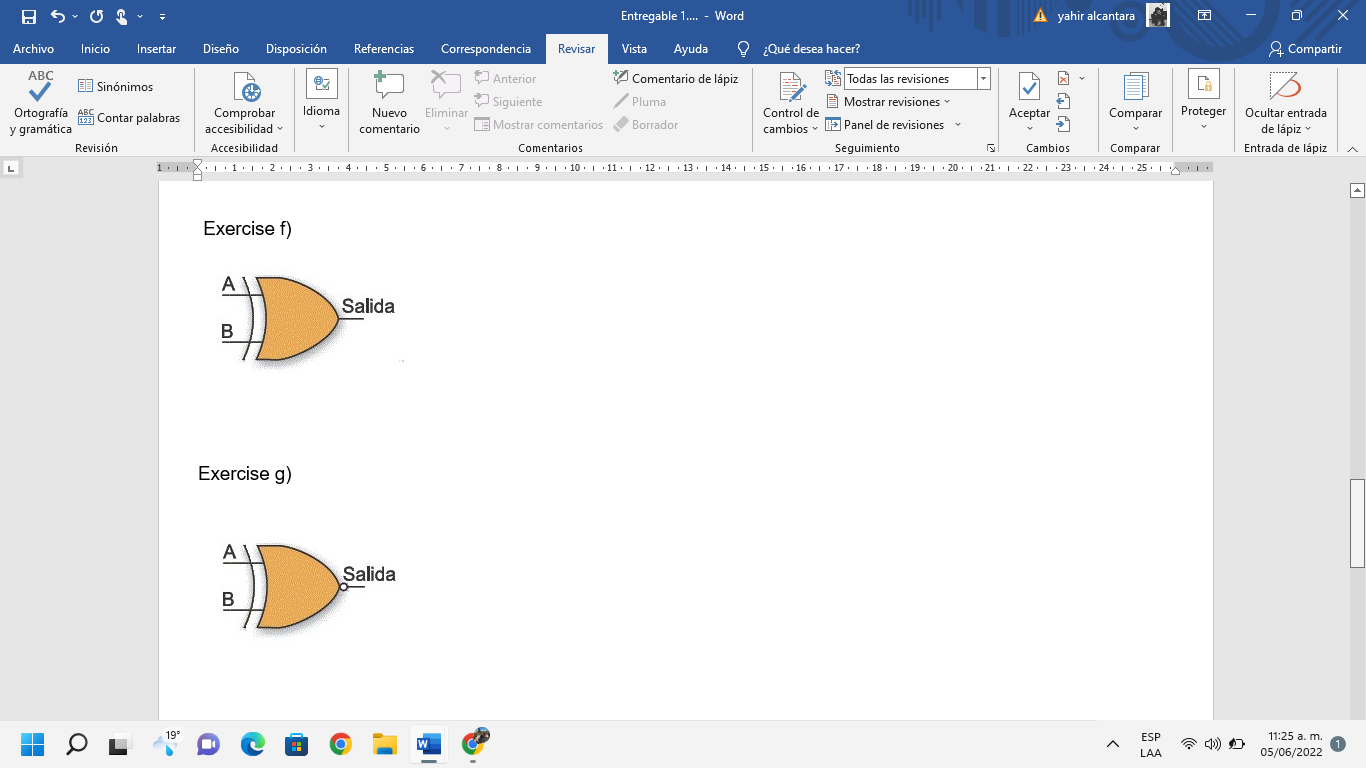
Task: Expand Control de cambios dropdown arrow
Action: pyautogui.click(x=815, y=129)
